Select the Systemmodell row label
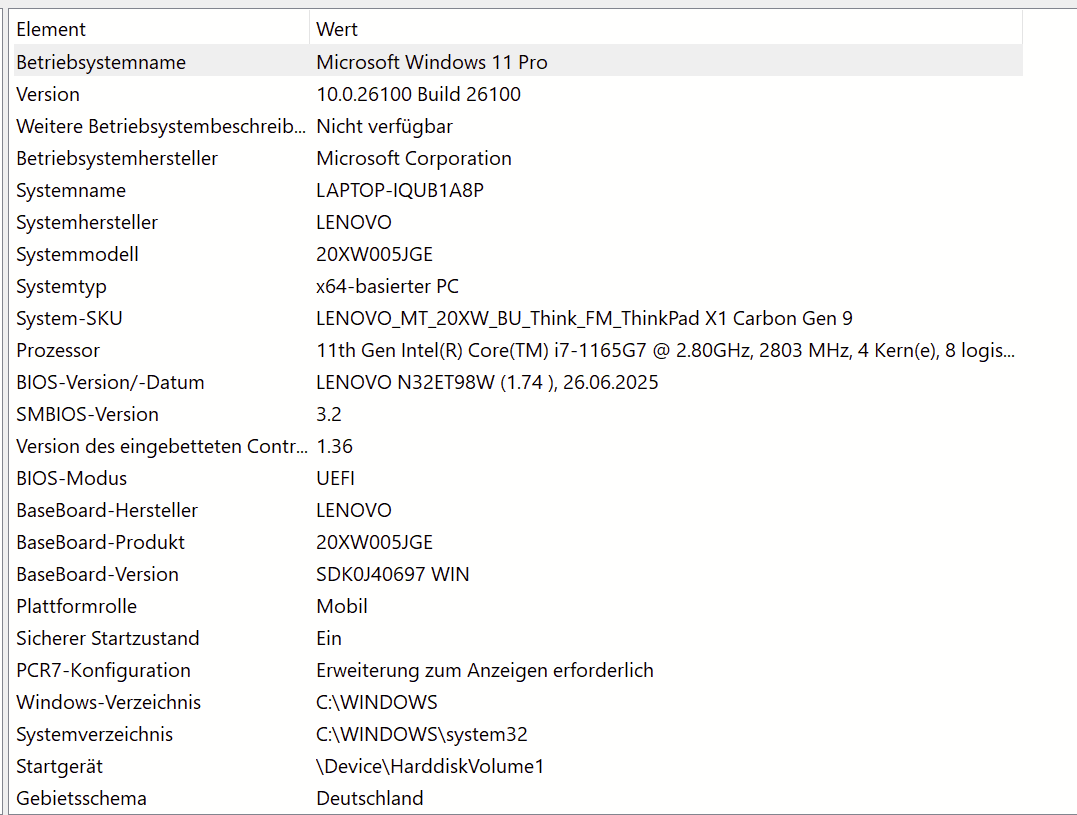Screen dimensions: 1077x815 (77, 255)
